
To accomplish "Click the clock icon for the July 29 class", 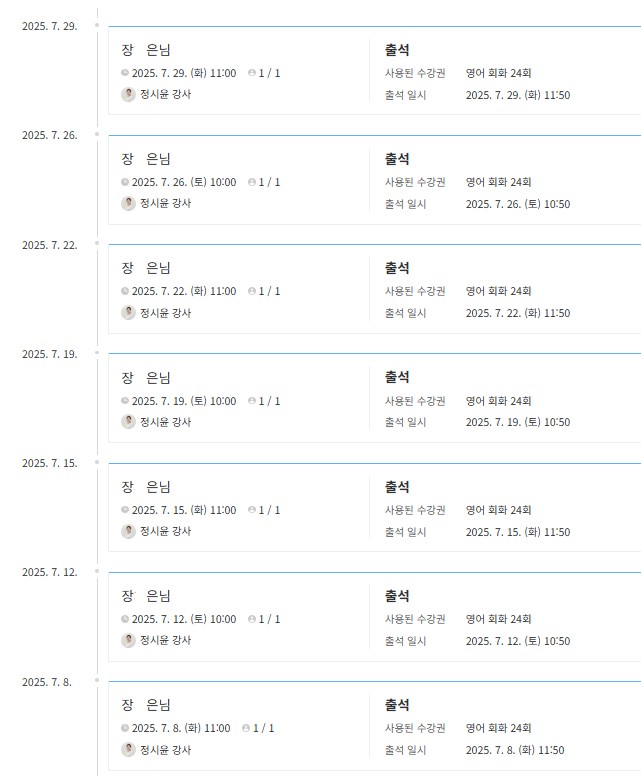I will tap(125, 73).
